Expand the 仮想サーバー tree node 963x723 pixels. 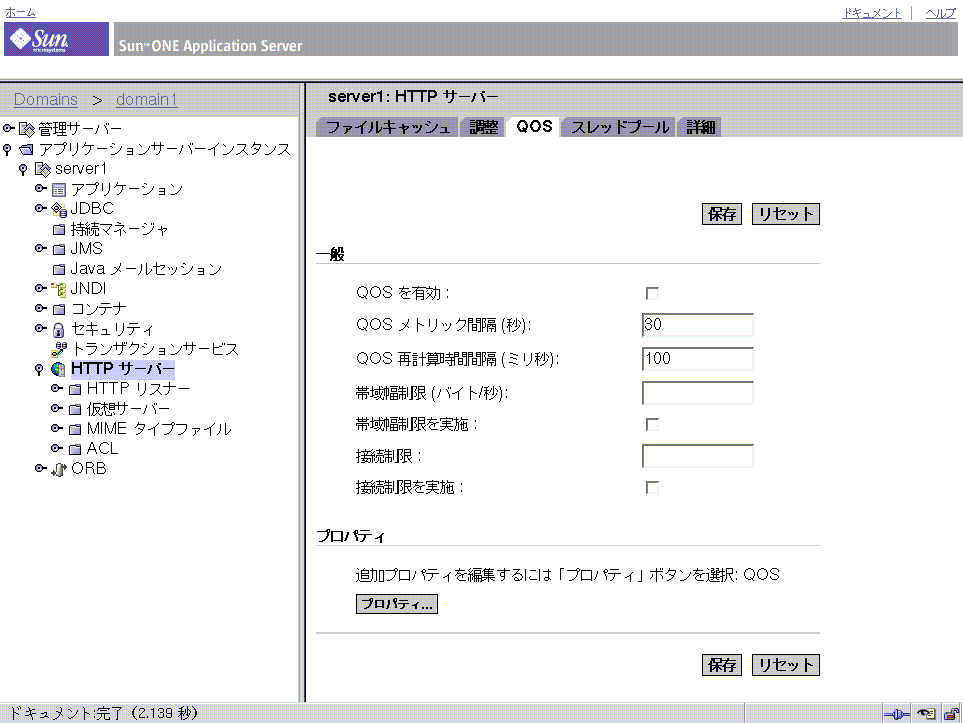point(57,408)
